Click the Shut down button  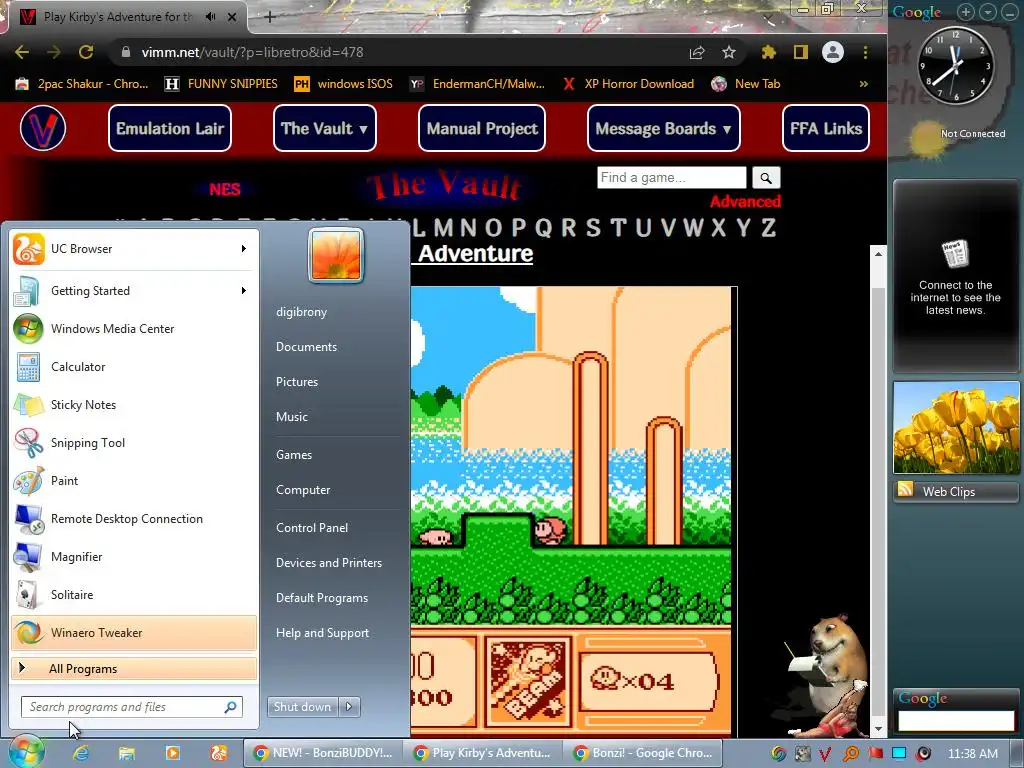point(303,707)
